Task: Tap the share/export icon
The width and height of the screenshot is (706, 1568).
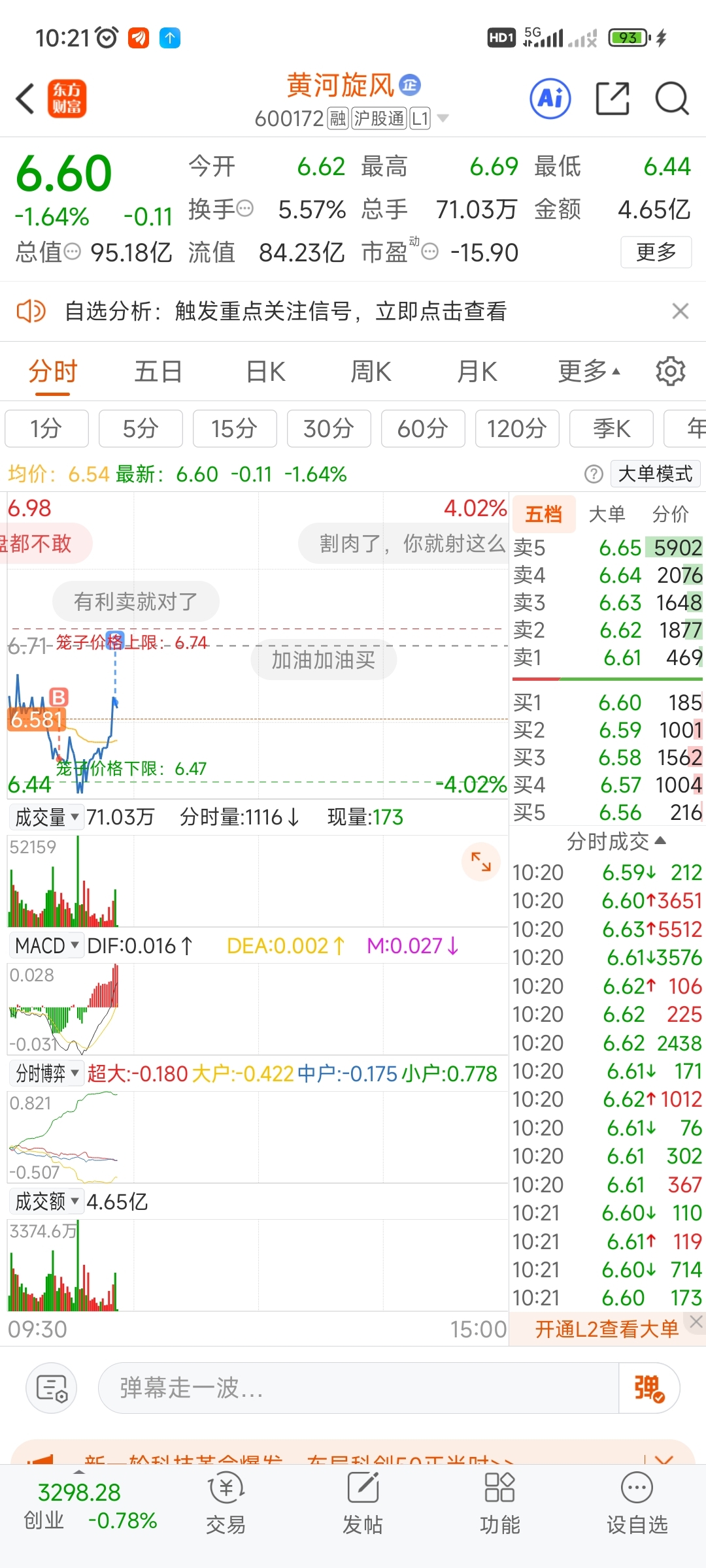Action: point(613,99)
